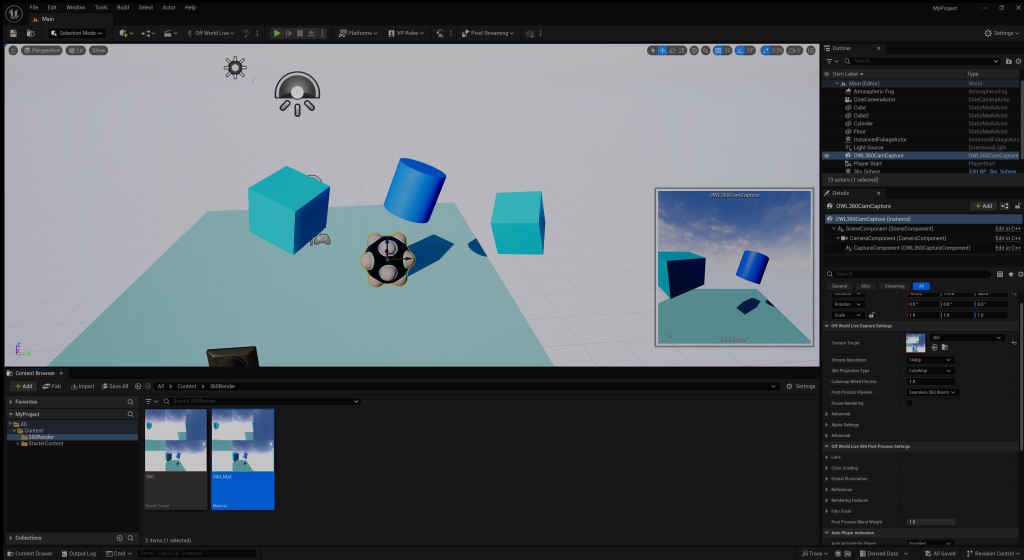Open the 360 Projection Type dropdown

click(930, 371)
